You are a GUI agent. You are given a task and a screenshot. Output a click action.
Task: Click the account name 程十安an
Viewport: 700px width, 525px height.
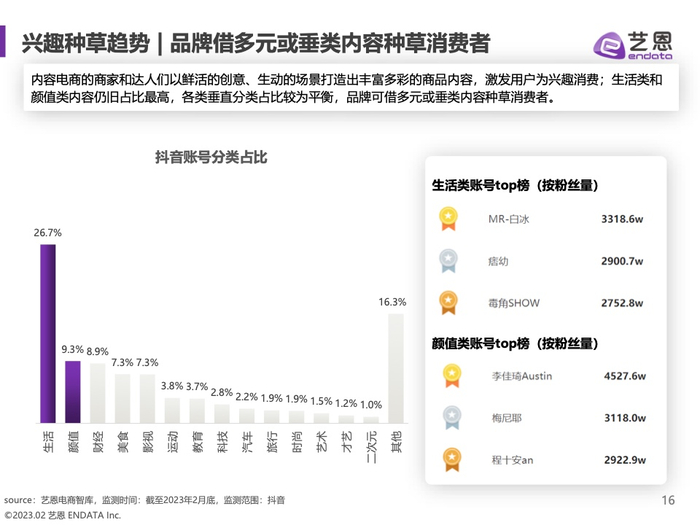512,460
